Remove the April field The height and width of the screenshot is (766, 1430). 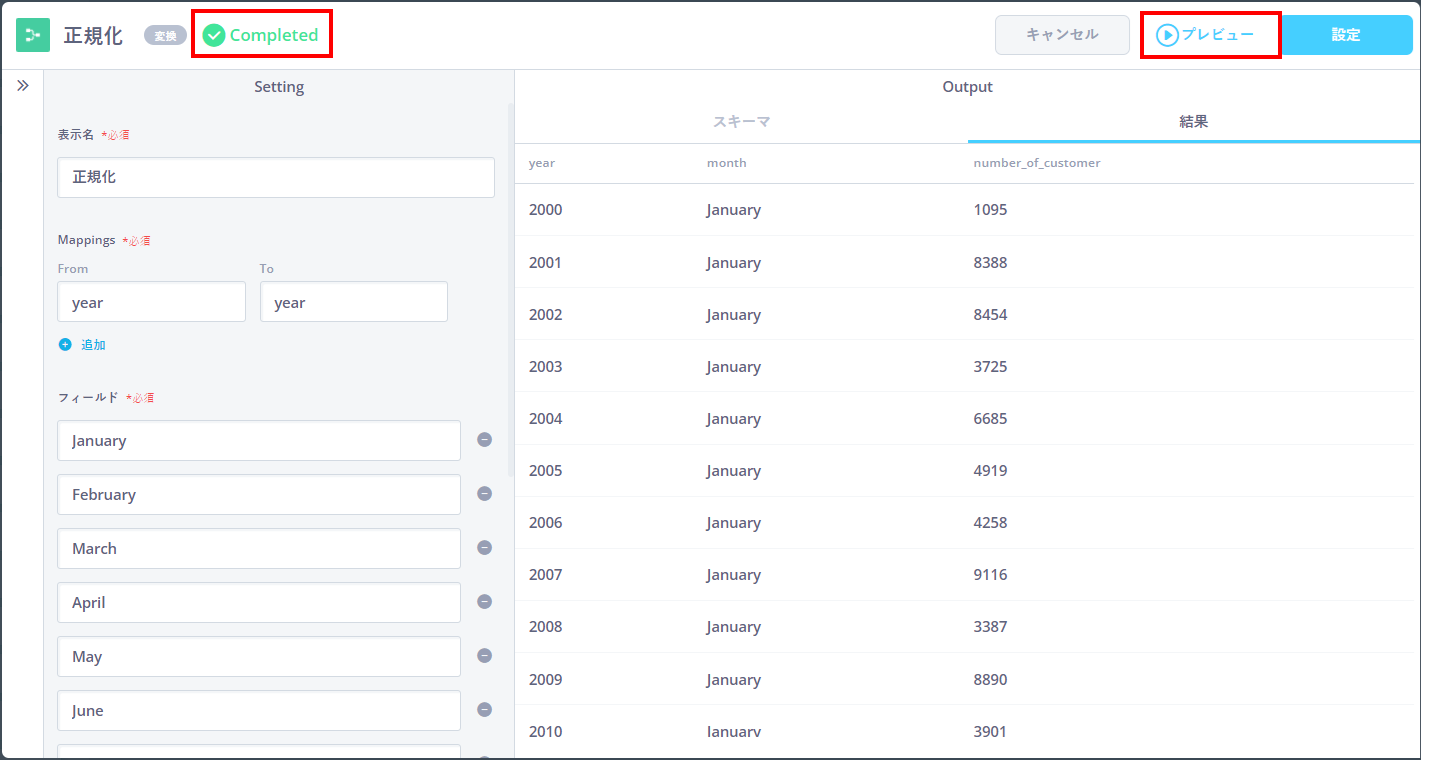[x=484, y=602]
